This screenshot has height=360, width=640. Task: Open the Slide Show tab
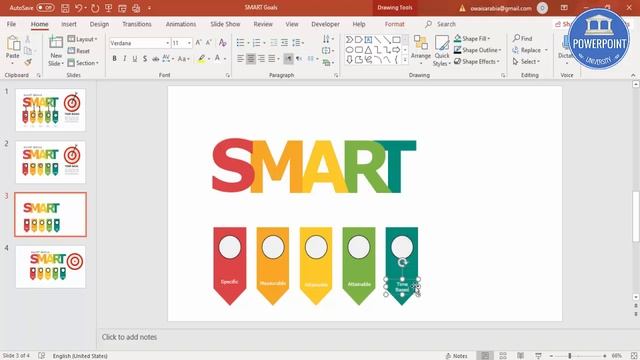pyautogui.click(x=225, y=24)
